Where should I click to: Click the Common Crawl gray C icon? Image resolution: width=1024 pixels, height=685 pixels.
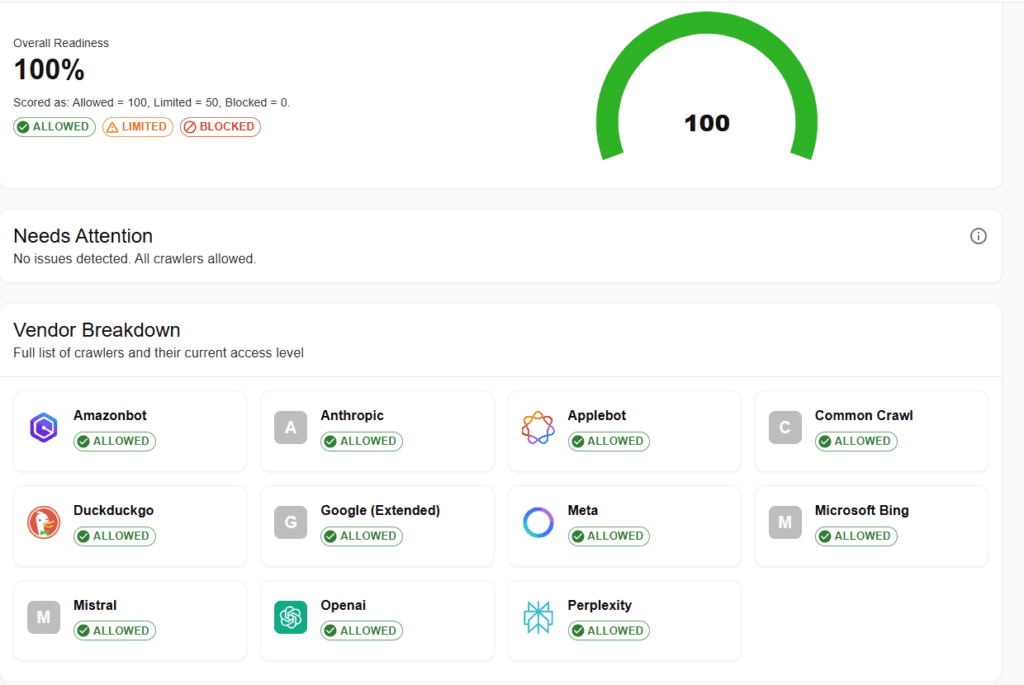[785, 428]
